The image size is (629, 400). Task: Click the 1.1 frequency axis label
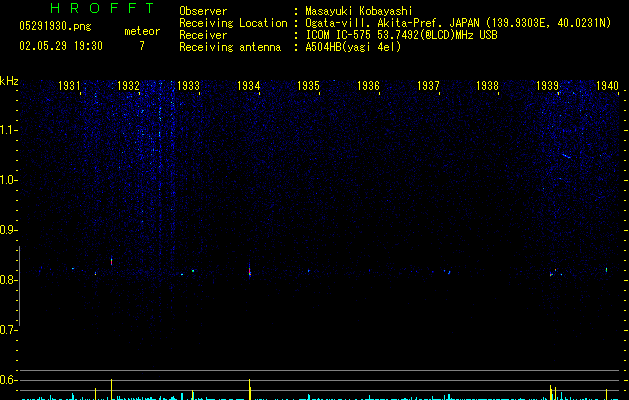(9, 130)
